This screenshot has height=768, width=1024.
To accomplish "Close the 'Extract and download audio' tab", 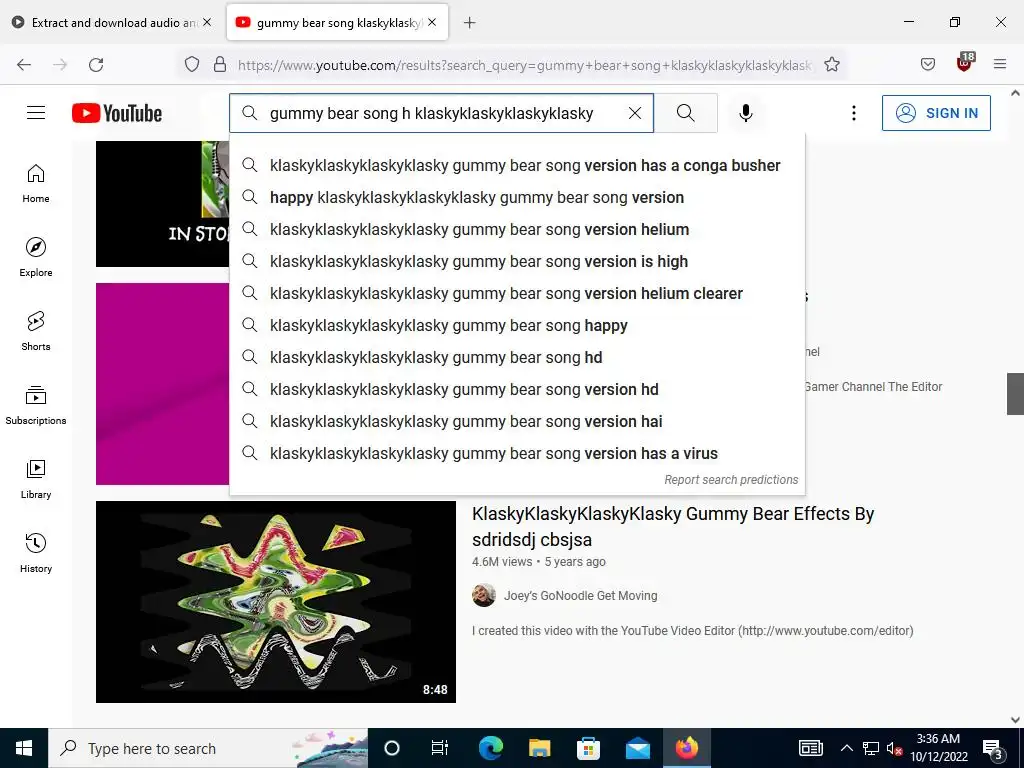I will [207, 22].
